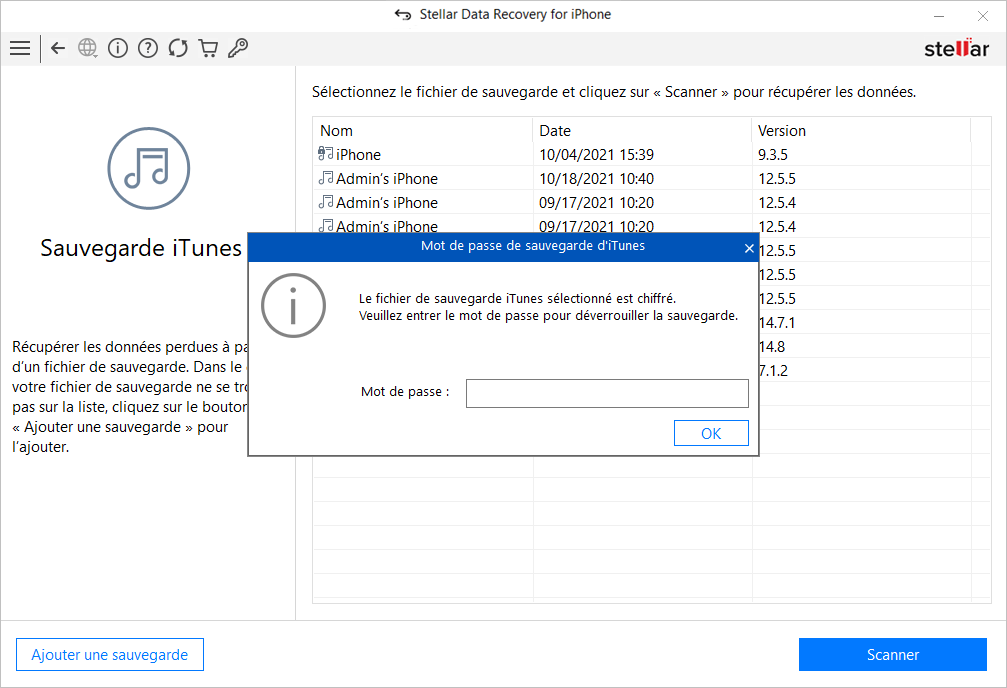
Task: Open the help question mark icon
Action: [x=148, y=48]
